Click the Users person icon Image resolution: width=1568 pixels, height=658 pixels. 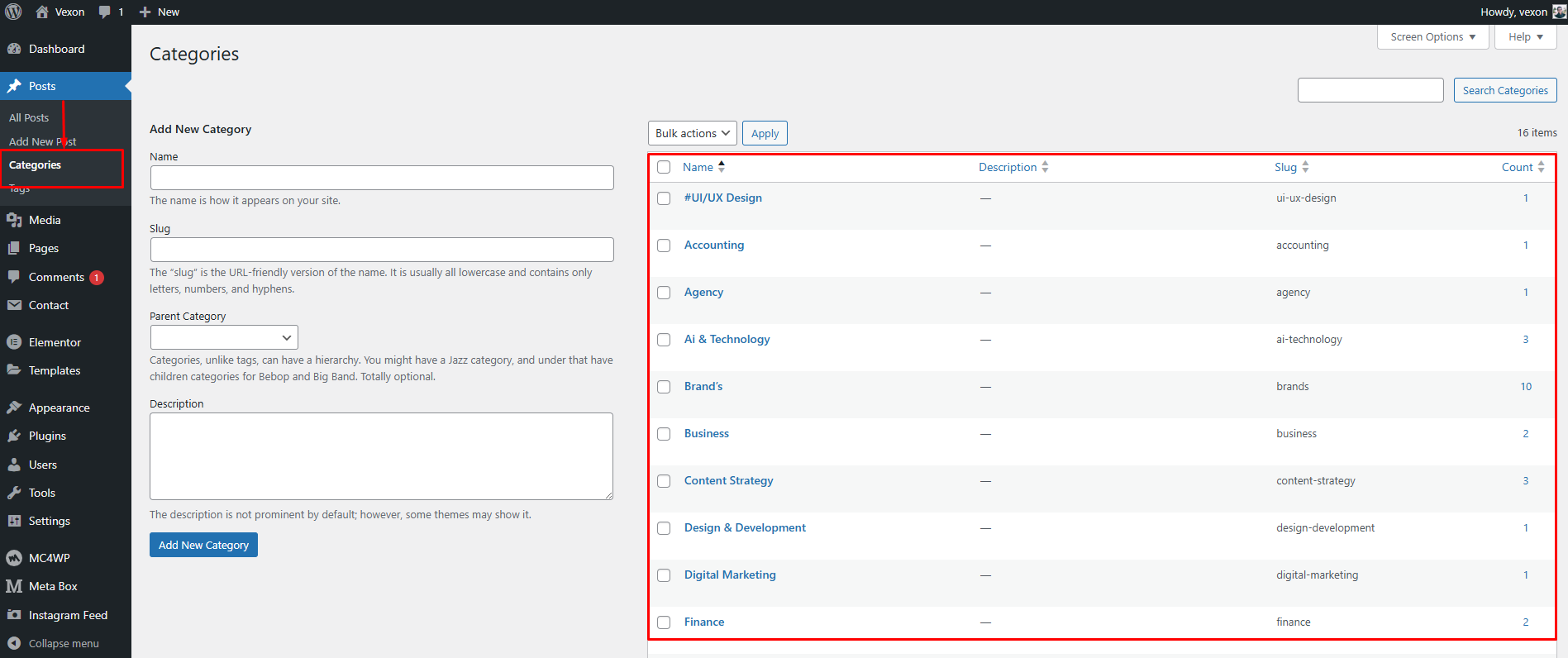(x=14, y=465)
